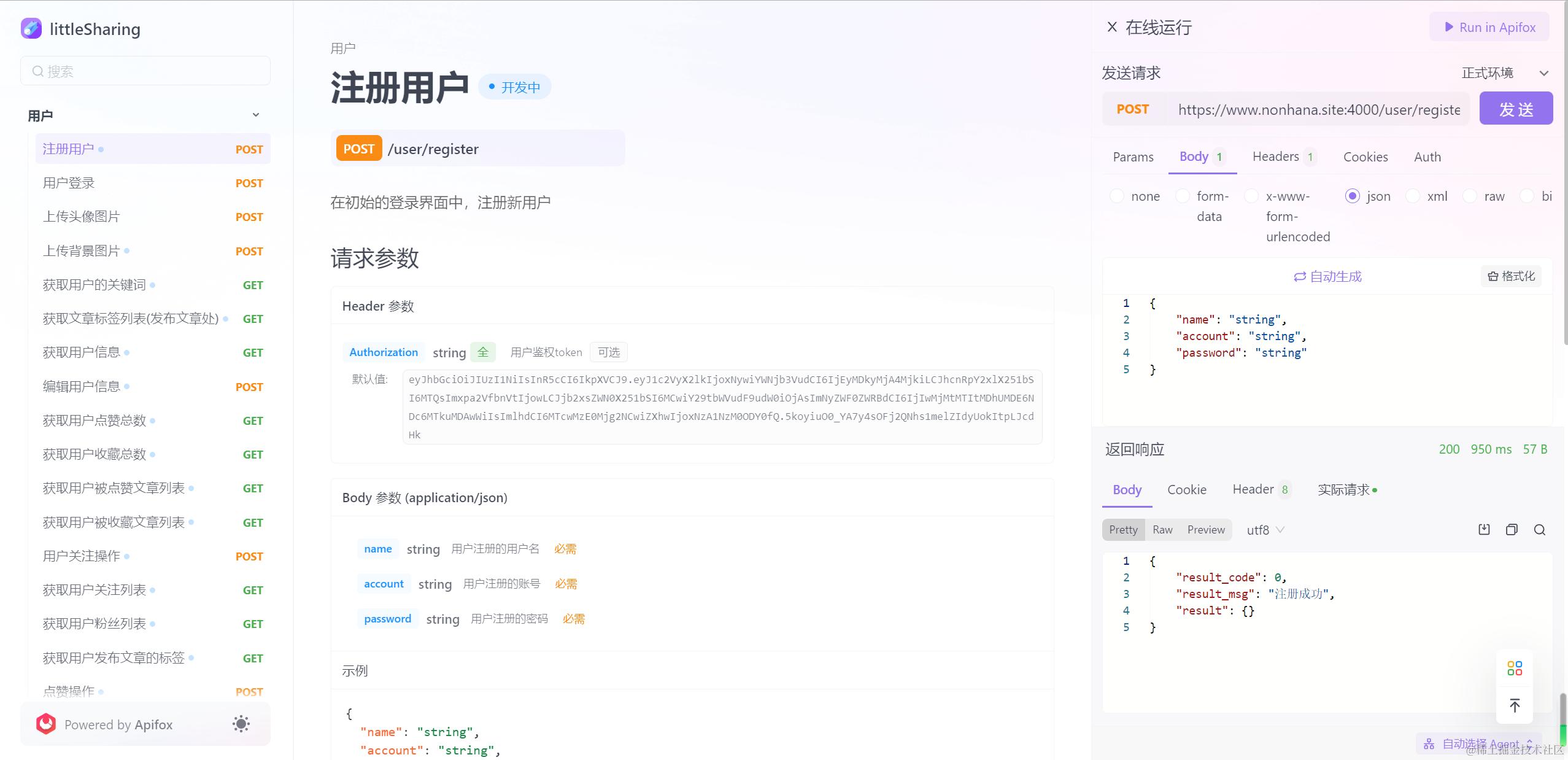Image resolution: width=1568 pixels, height=760 pixels.
Task: Select the json body format
Action: pyautogui.click(x=1352, y=196)
